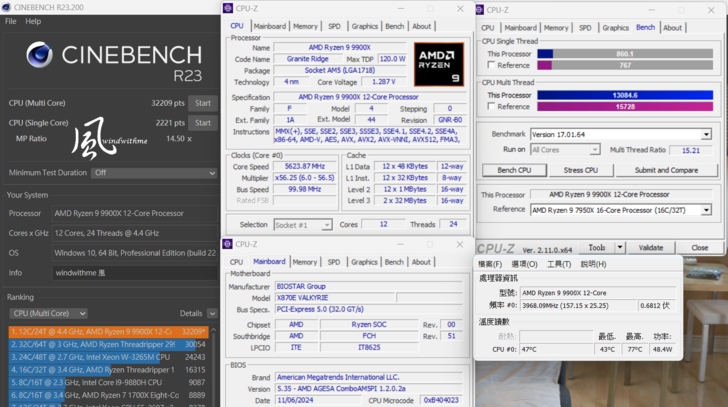The width and height of the screenshot is (728, 407).
Task: Open the Benchmark version dropdown
Action: pyautogui.click(x=620, y=134)
